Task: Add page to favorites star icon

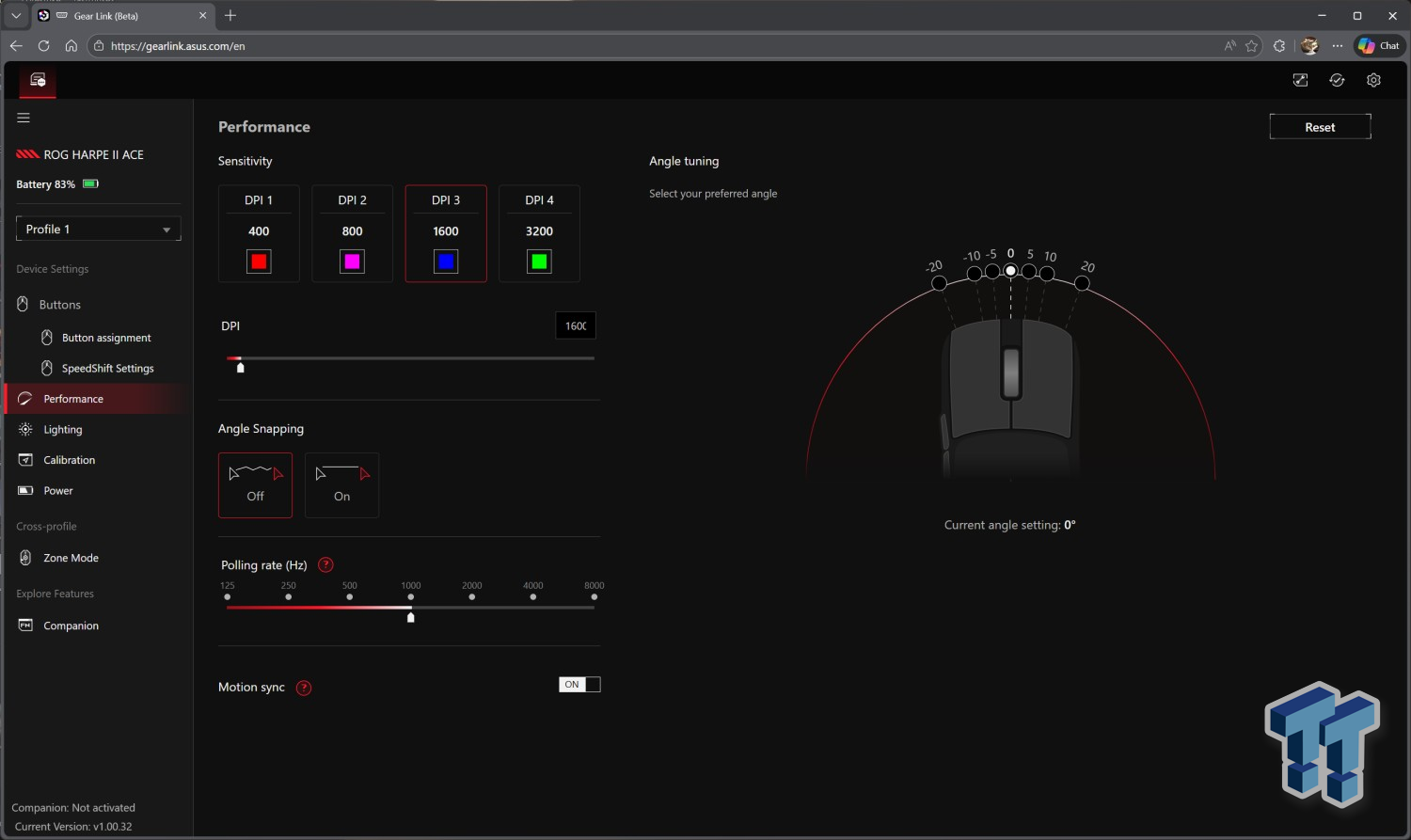Action: (x=1251, y=45)
